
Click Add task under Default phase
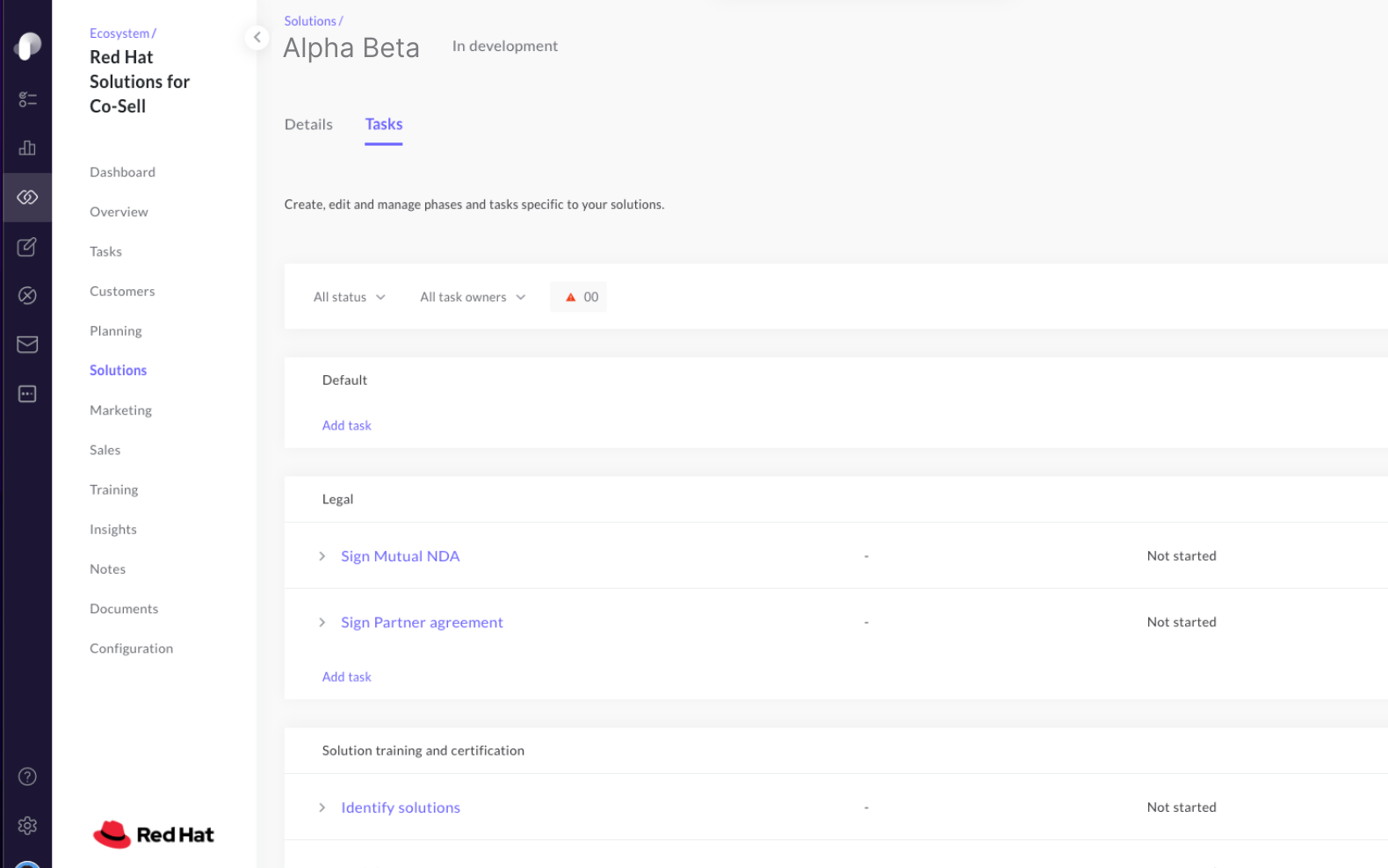tap(346, 425)
